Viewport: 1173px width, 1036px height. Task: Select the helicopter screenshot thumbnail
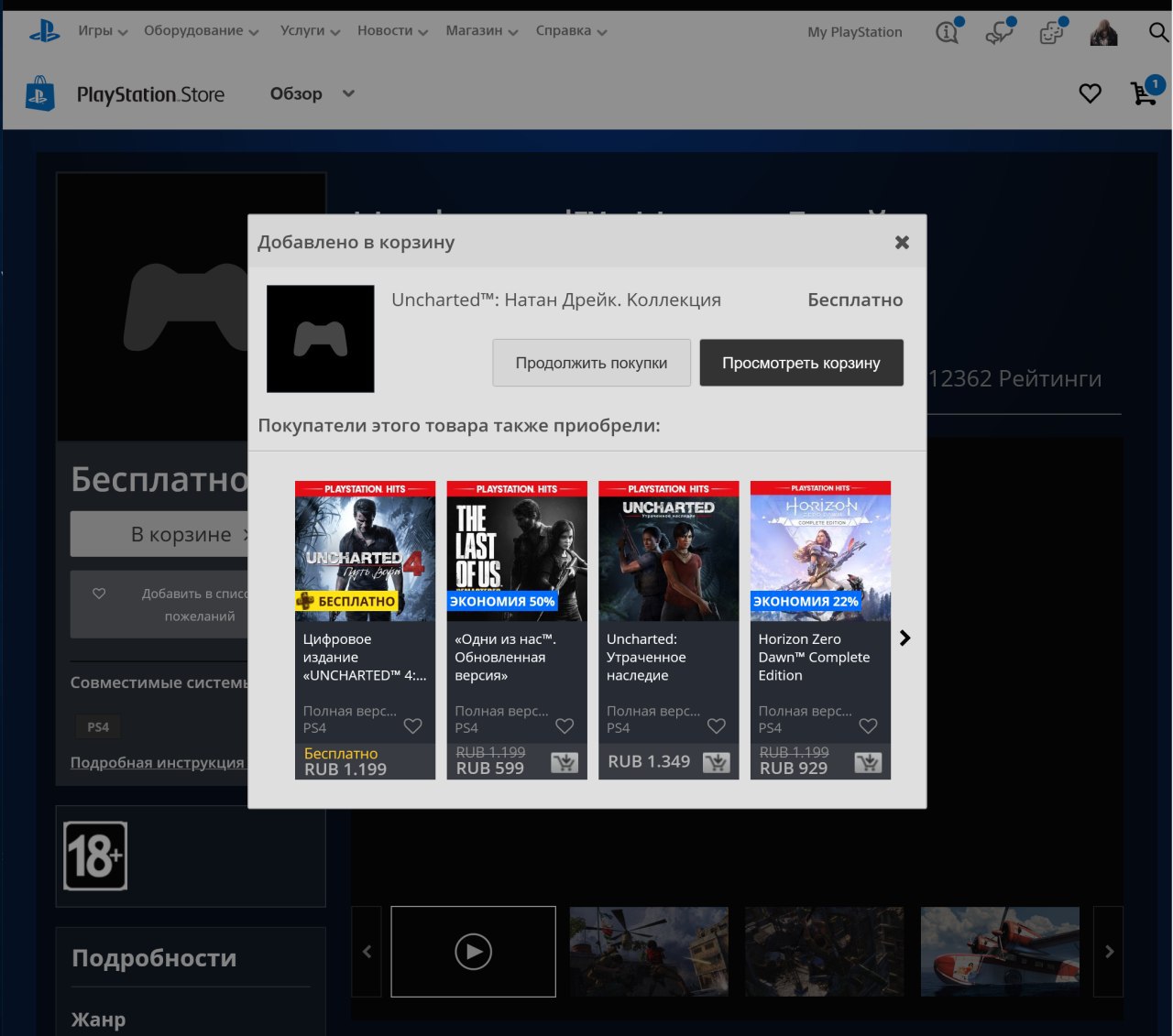pyautogui.click(x=649, y=952)
